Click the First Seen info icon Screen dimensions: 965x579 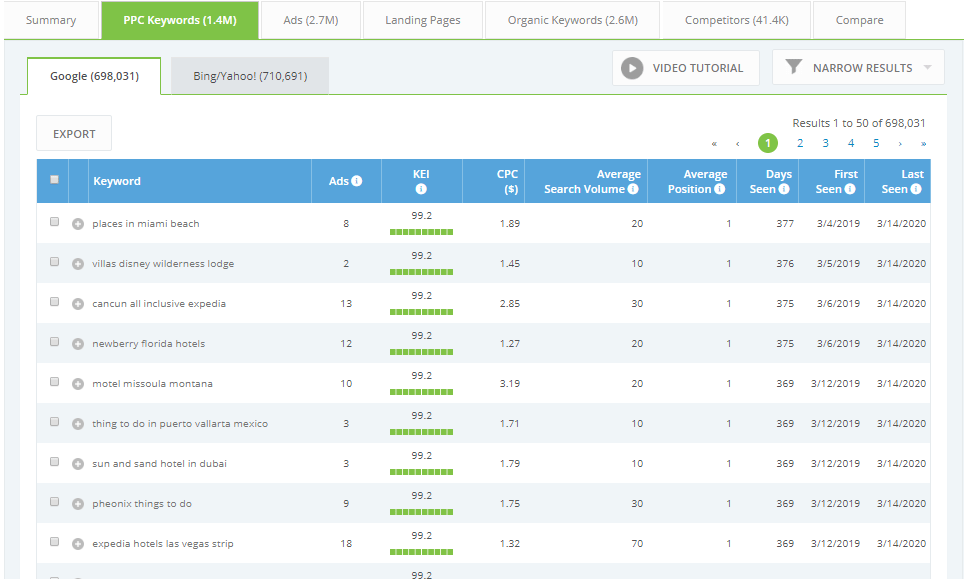point(850,189)
